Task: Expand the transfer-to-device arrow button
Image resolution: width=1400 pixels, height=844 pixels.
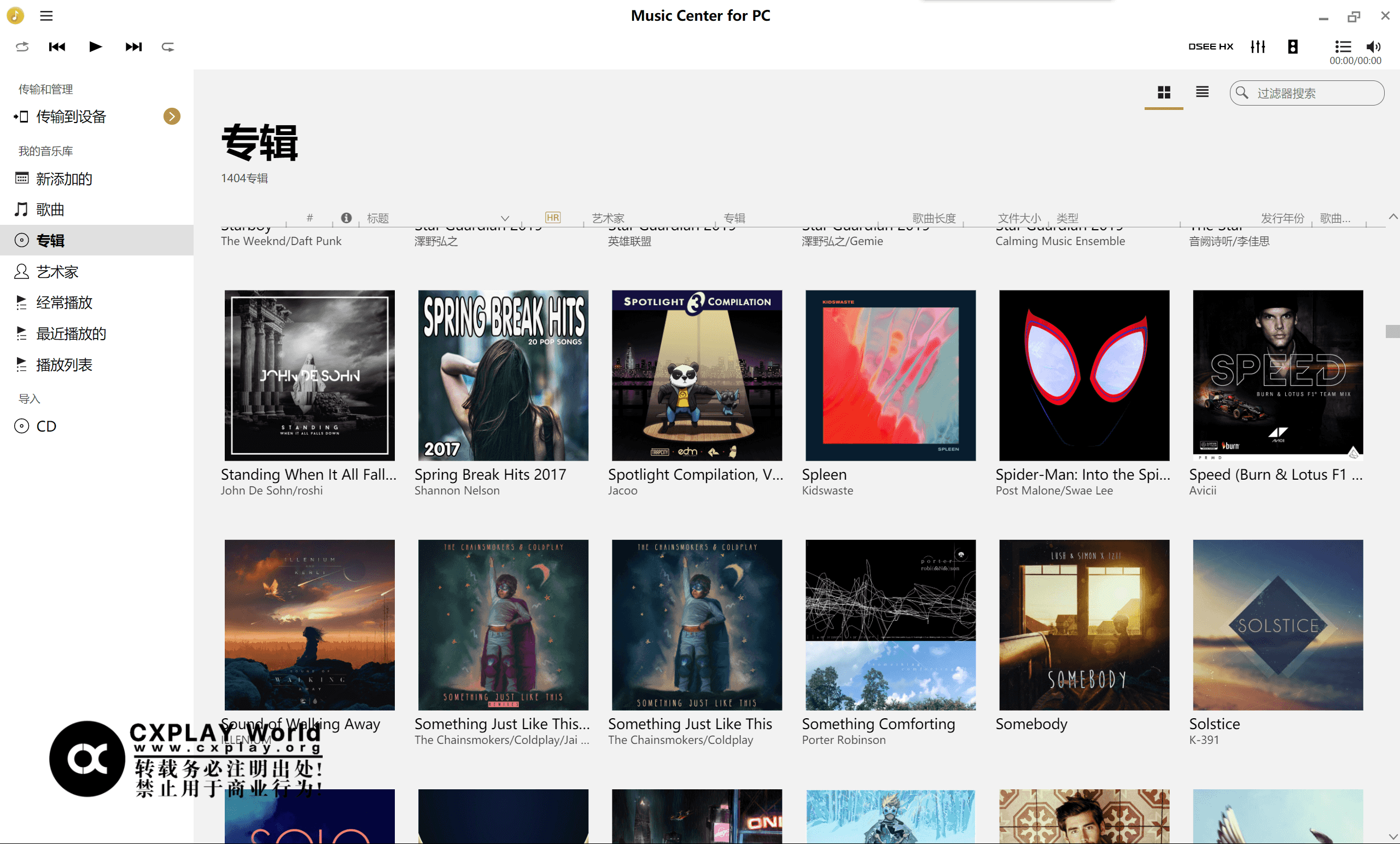Action: click(x=172, y=117)
